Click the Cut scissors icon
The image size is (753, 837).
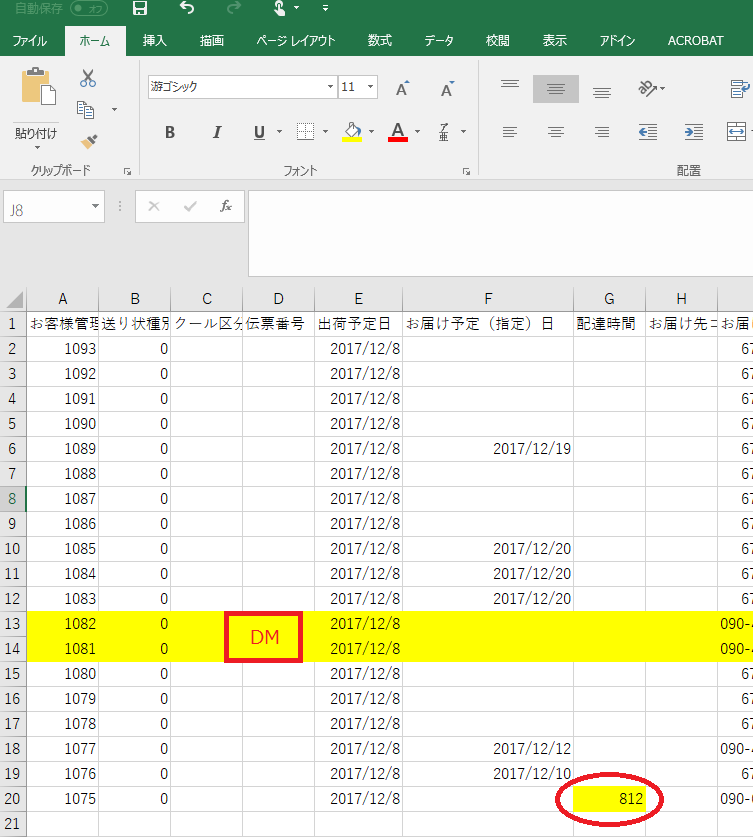88,78
